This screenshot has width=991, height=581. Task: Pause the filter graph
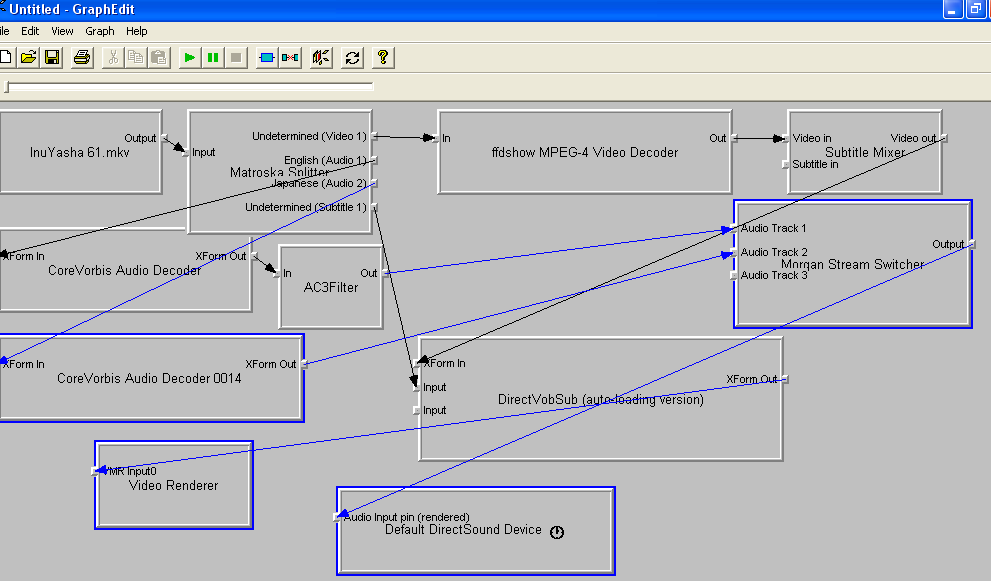click(213, 58)
